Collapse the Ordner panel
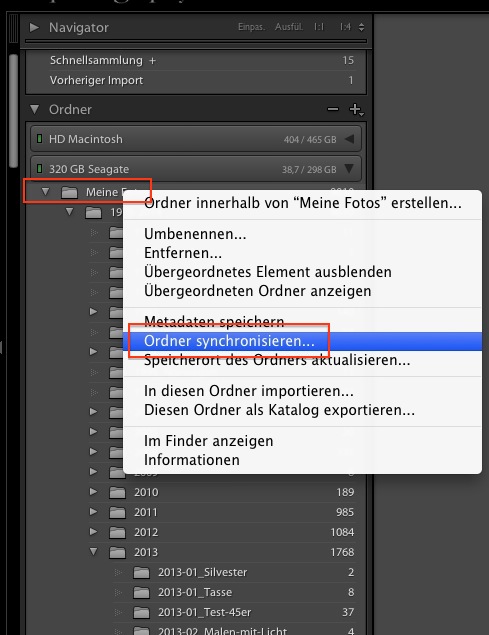The height and width of the screenshot is (635, 489). pyautogui.click(x=34, y=109)
